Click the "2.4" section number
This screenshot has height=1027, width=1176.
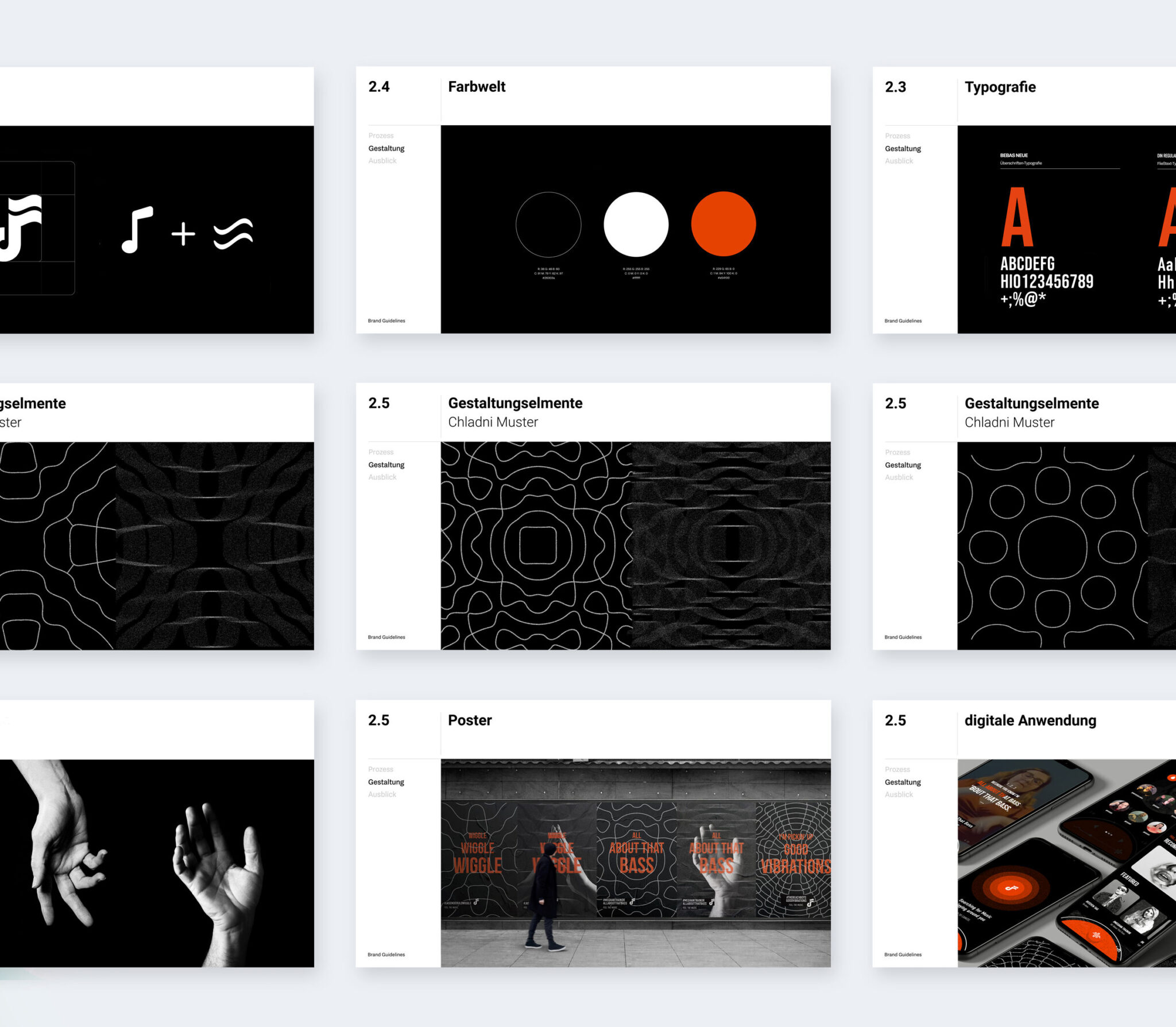tap(379, 87)
